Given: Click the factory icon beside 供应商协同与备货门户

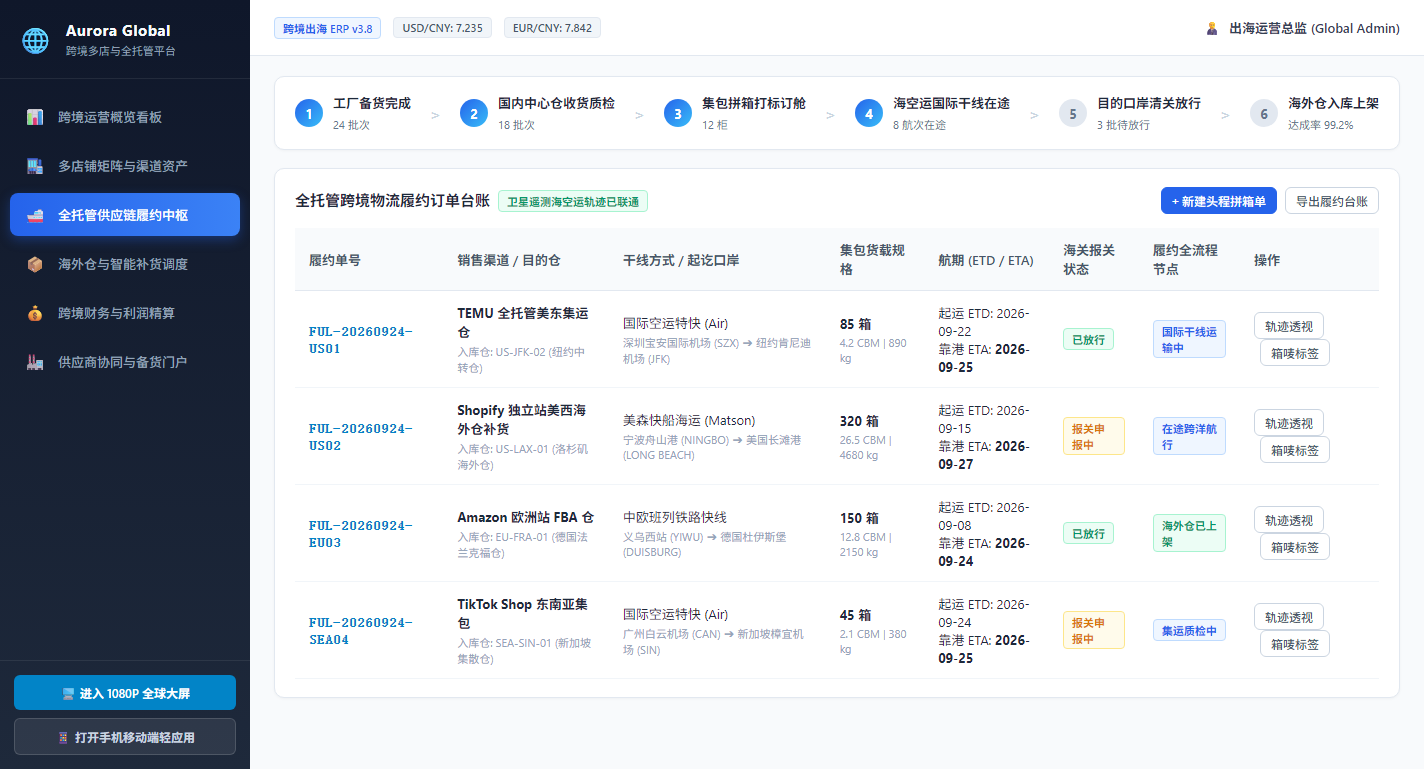Looking at the screenshot, I should [35, 362].
